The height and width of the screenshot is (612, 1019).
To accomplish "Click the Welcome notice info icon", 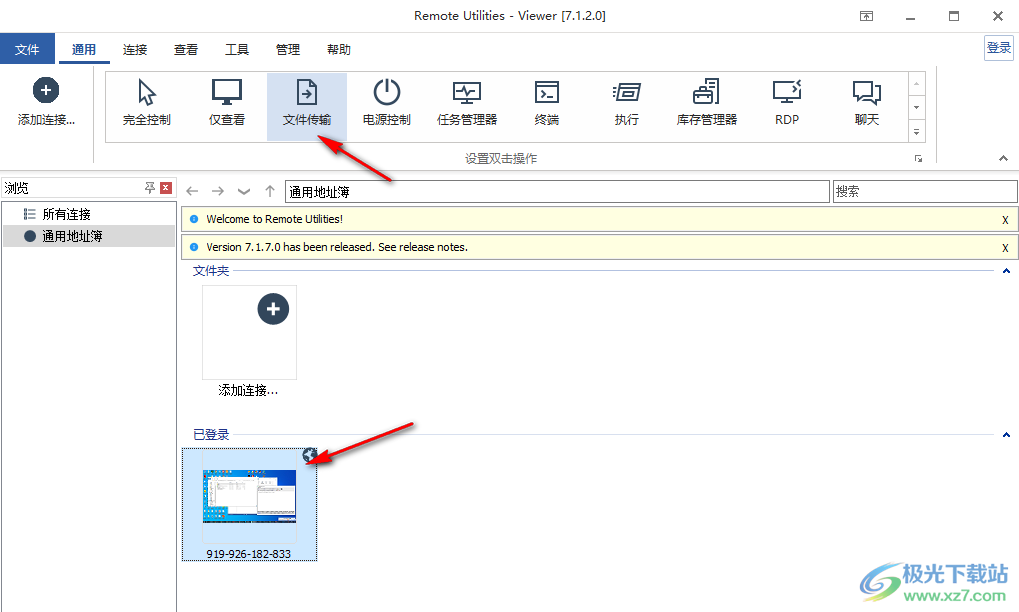I will point(194,219).
